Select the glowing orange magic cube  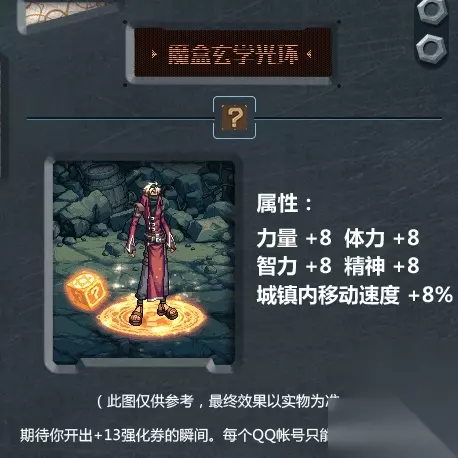tap(87, 290)
